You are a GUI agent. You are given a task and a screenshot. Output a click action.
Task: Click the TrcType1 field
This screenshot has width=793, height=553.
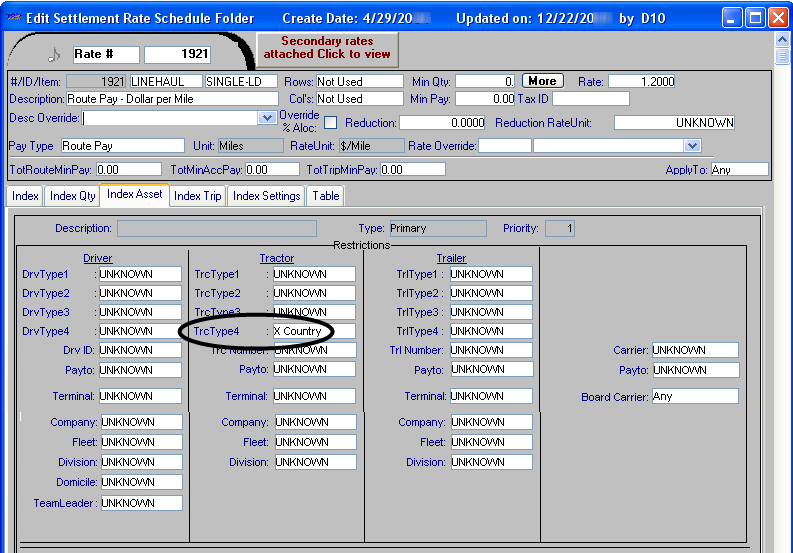click(314, 274)
